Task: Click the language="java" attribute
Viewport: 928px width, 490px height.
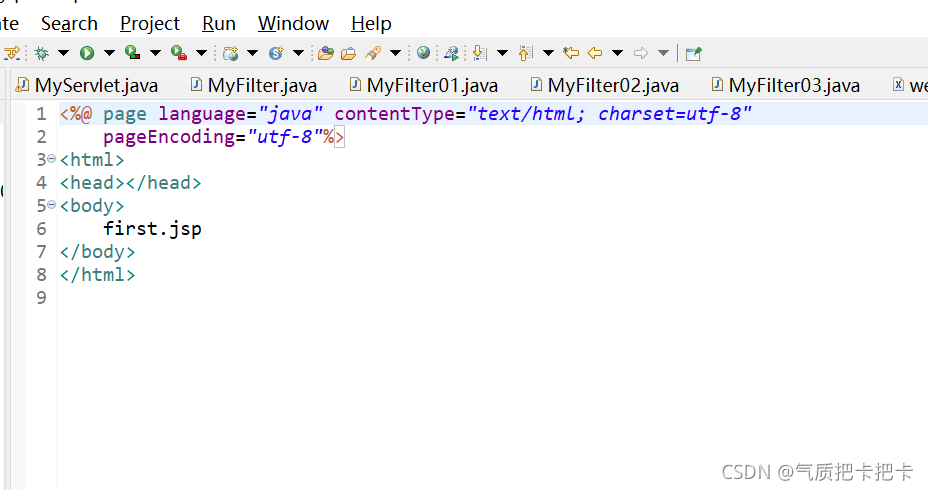Action: [240, 114]
